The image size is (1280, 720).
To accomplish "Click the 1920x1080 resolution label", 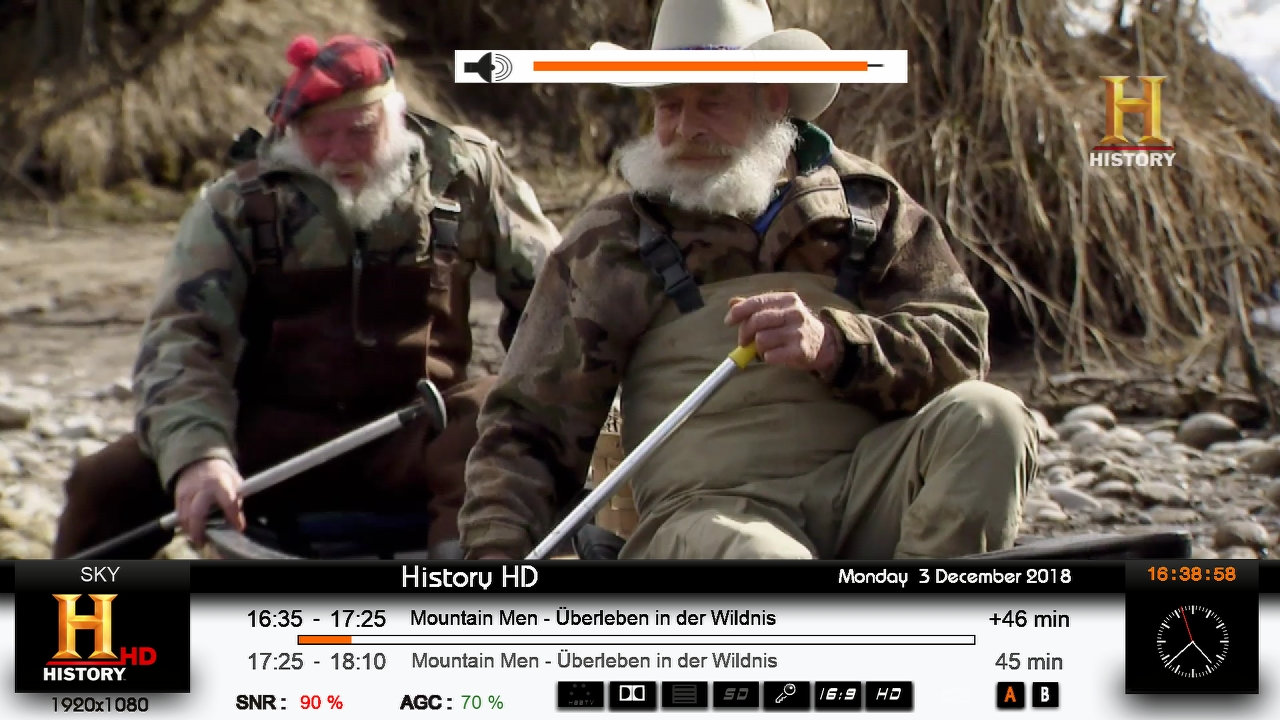I will 99,705.
